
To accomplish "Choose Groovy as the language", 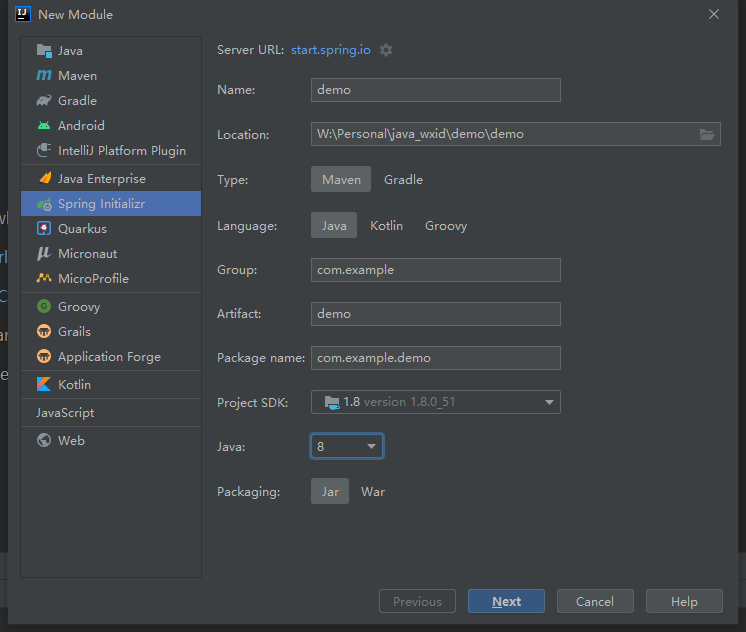I will (x=446, y=226).
